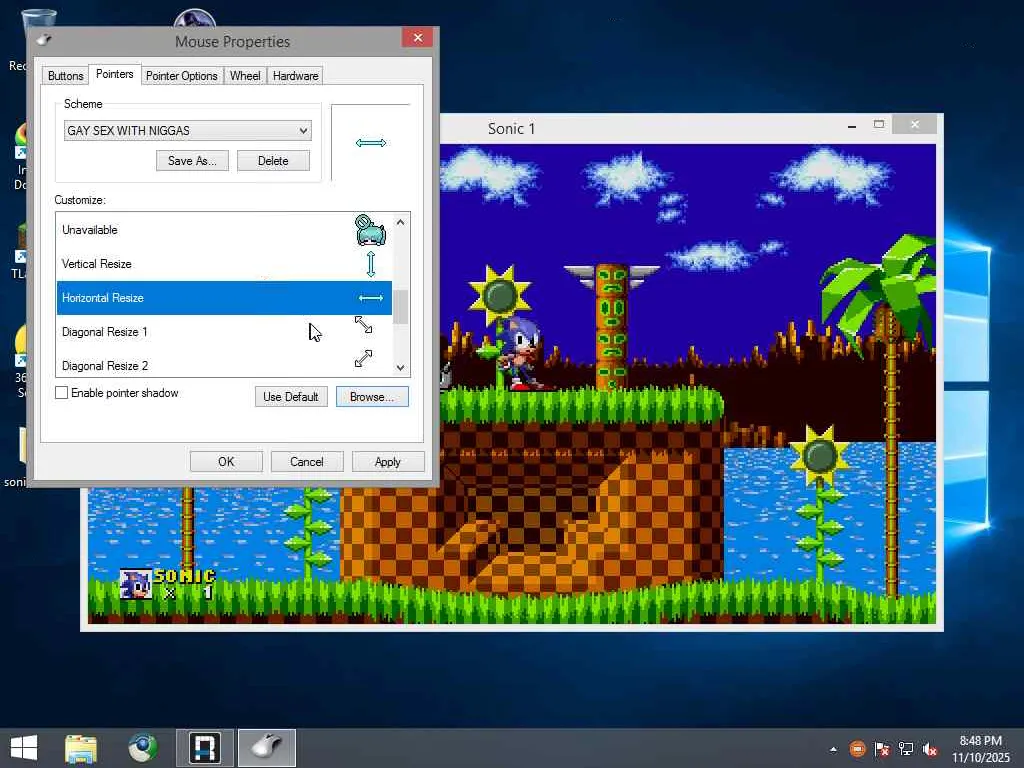This screenshot has height=768, width=1024.
Task: Select the Vertical Resize pointer row
Action: 224,264
